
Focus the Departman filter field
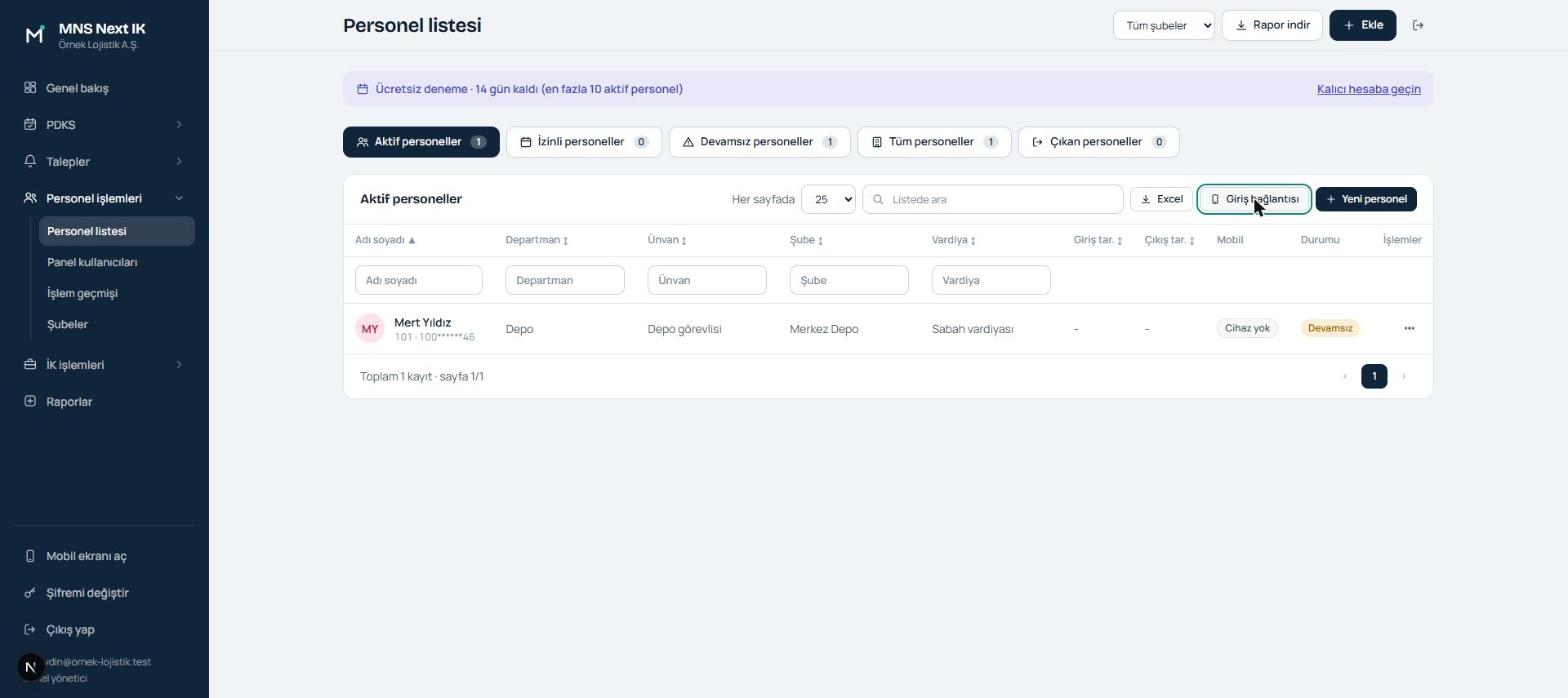coord(565,280)
